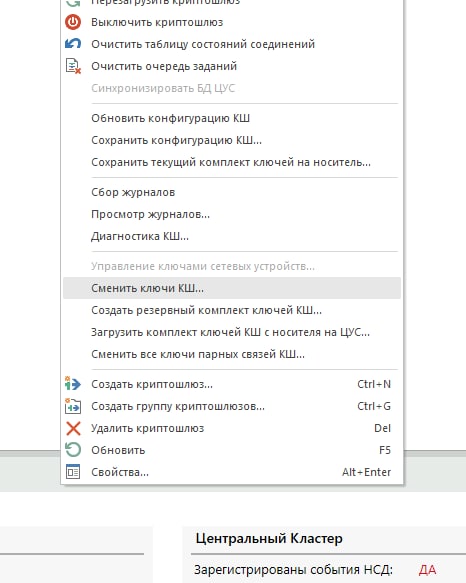Select Создать криптошлюз... menu text
This screenshot has height=583, width=466.
(152, 384)
